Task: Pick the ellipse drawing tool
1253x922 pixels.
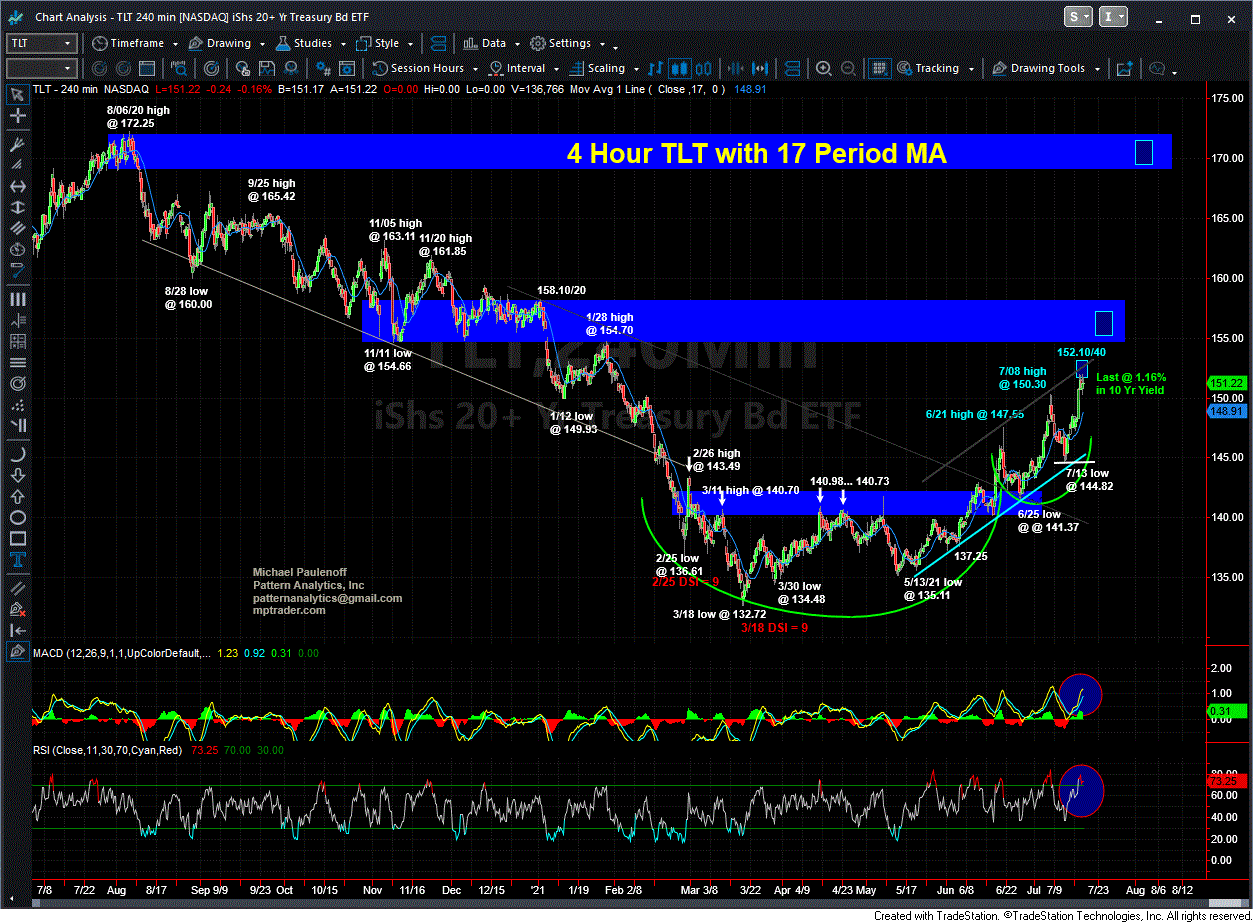Action: pos(17,518)
